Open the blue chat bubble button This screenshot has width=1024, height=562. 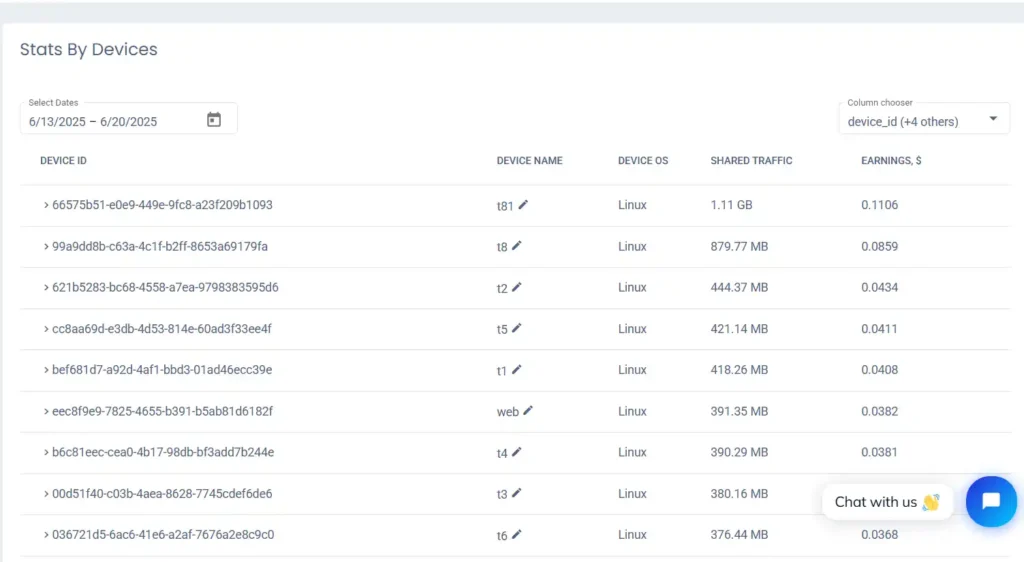point(991,501)
